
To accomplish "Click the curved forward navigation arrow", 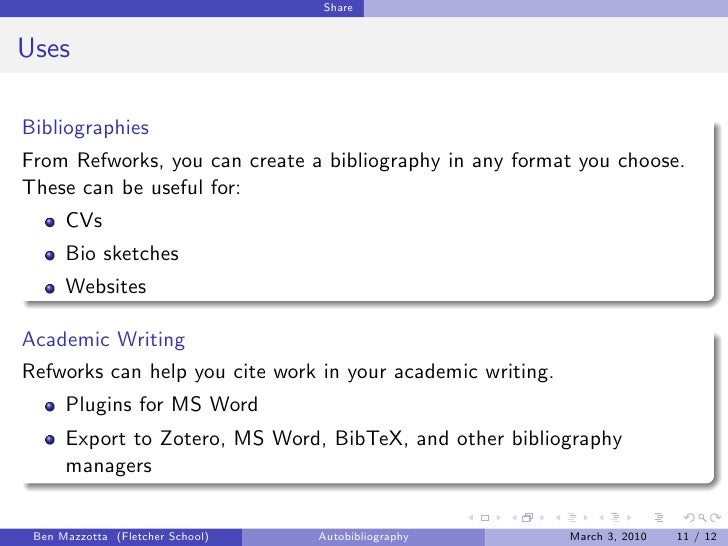I will coord(715,517).
